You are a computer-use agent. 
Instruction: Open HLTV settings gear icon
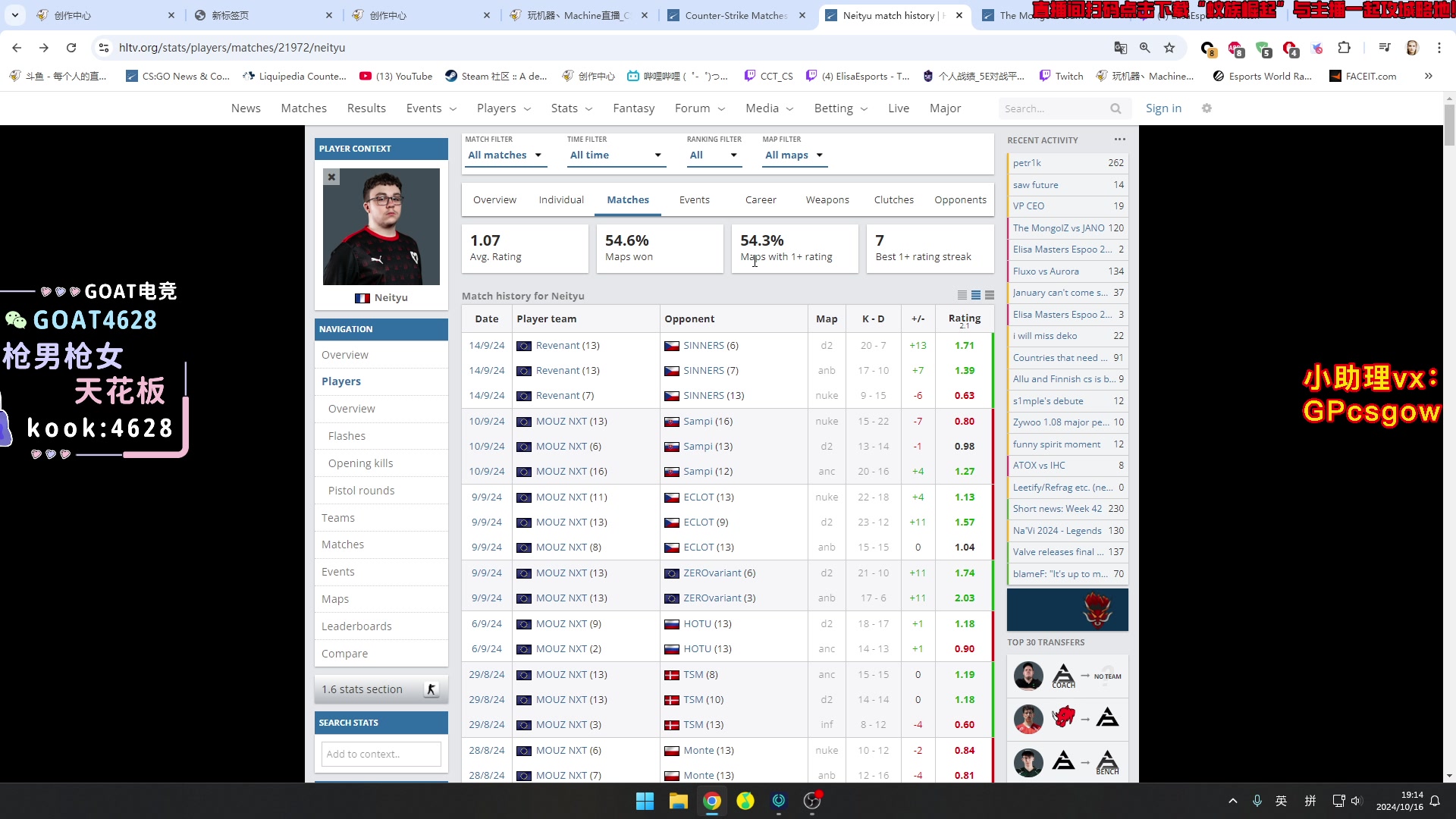tap(1207, 108)
